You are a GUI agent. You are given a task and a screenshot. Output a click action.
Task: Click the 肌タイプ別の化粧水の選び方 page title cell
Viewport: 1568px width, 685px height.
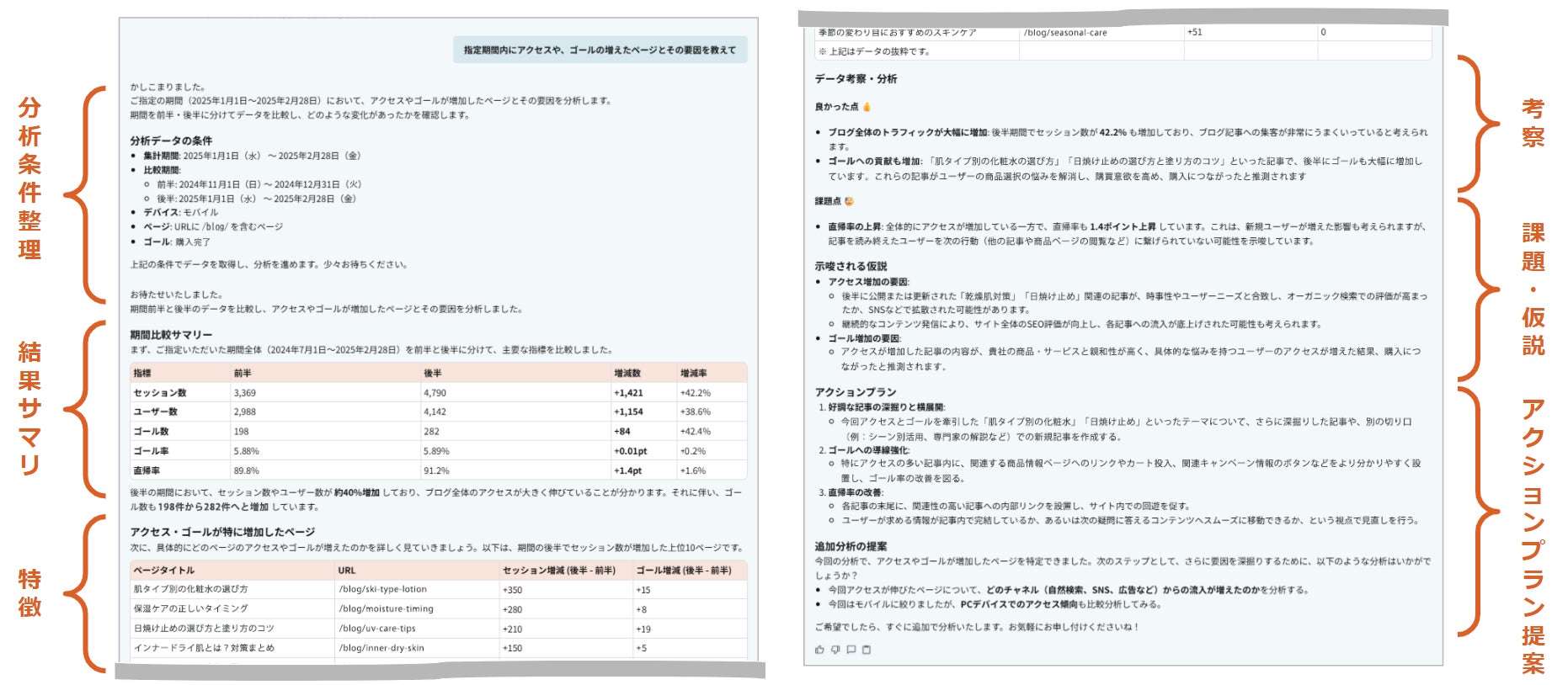pos(190,590)
